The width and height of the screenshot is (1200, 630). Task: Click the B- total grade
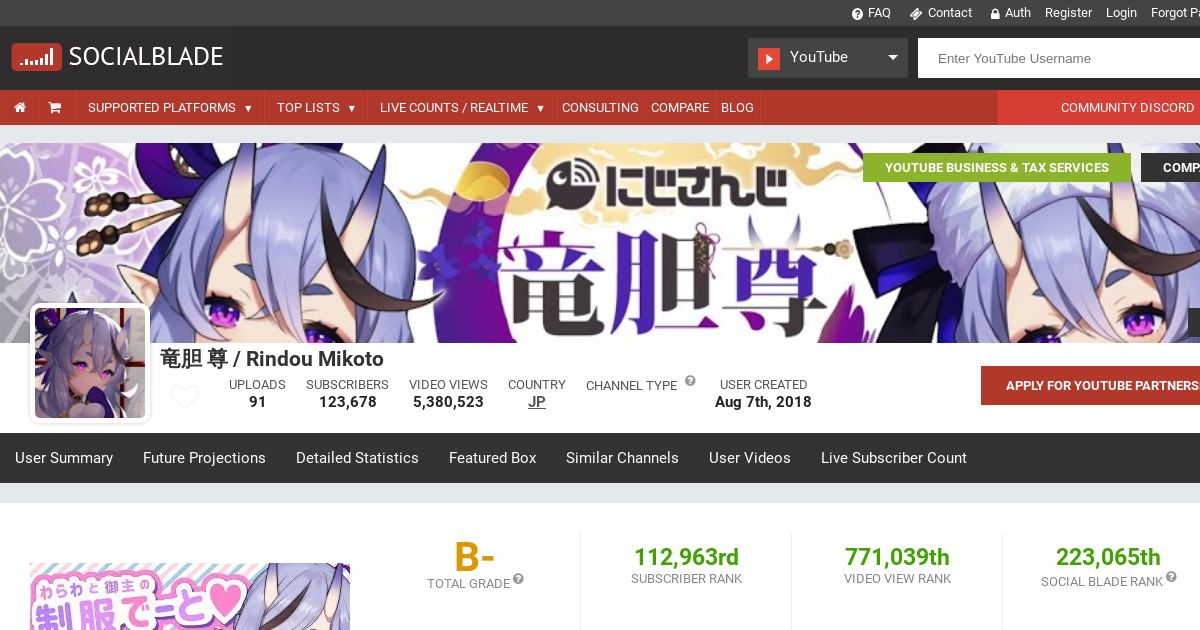(x=474, y=557)
